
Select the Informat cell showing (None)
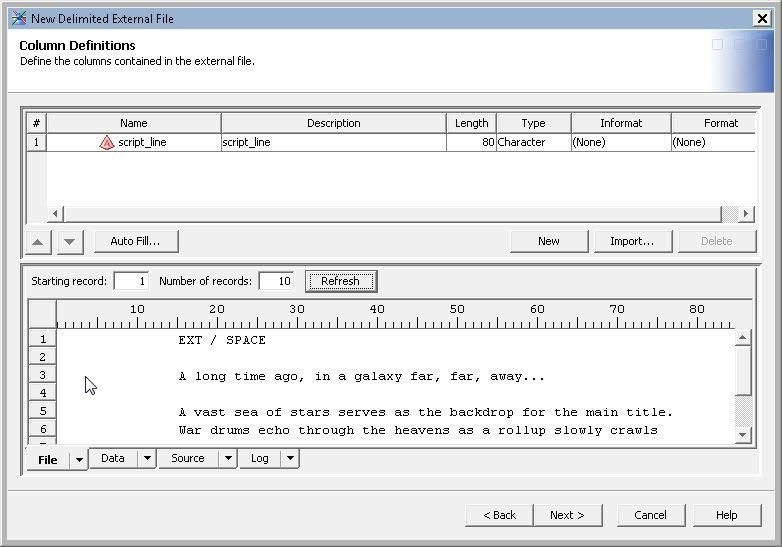(621, 143)
